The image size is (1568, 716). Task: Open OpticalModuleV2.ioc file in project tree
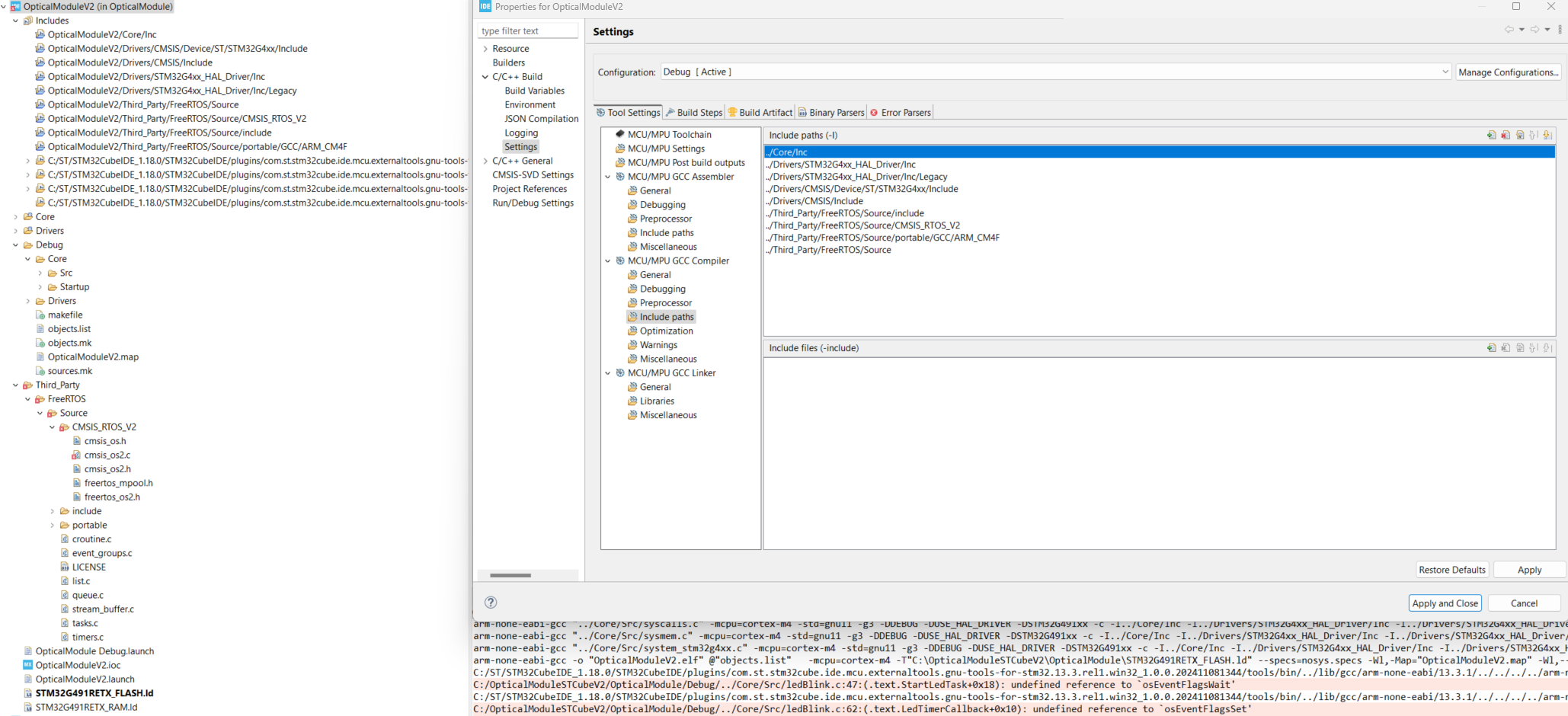(78, 665)
